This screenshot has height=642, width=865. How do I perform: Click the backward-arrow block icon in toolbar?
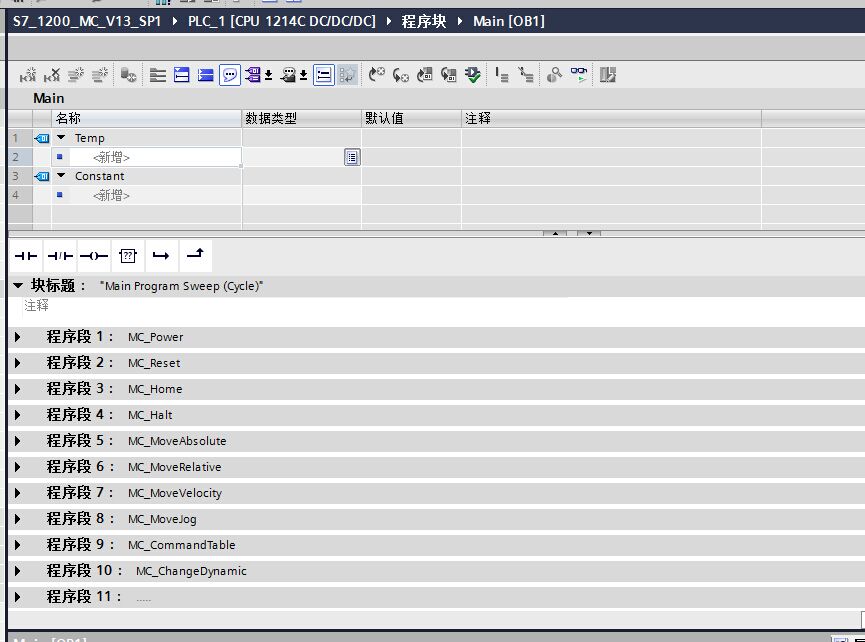coord(425,74)
